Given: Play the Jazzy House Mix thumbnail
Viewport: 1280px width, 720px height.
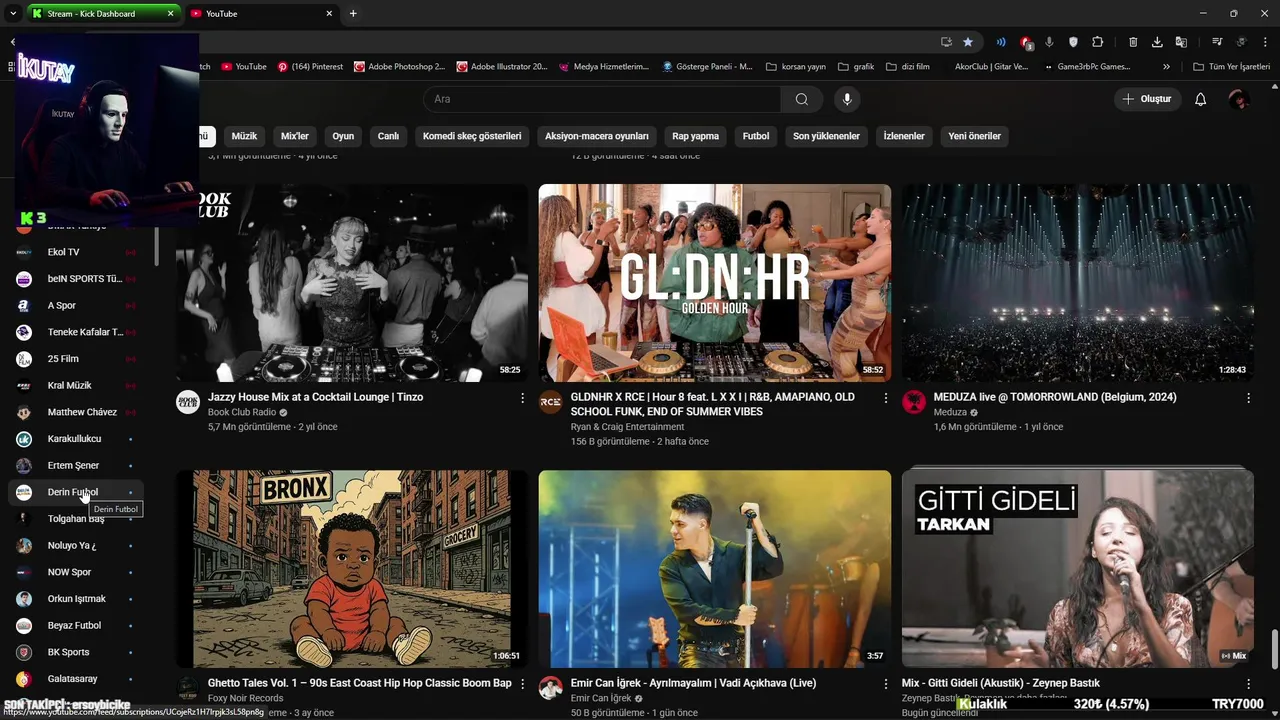Looking at the screenshot, I should [352, 283].
